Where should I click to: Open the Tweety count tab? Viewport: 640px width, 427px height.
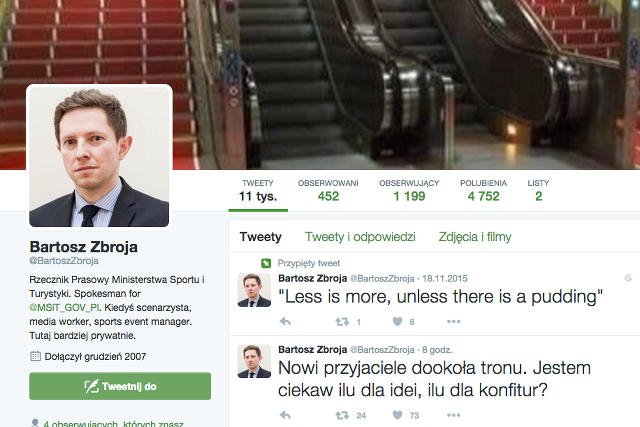(x=258, y=191)
